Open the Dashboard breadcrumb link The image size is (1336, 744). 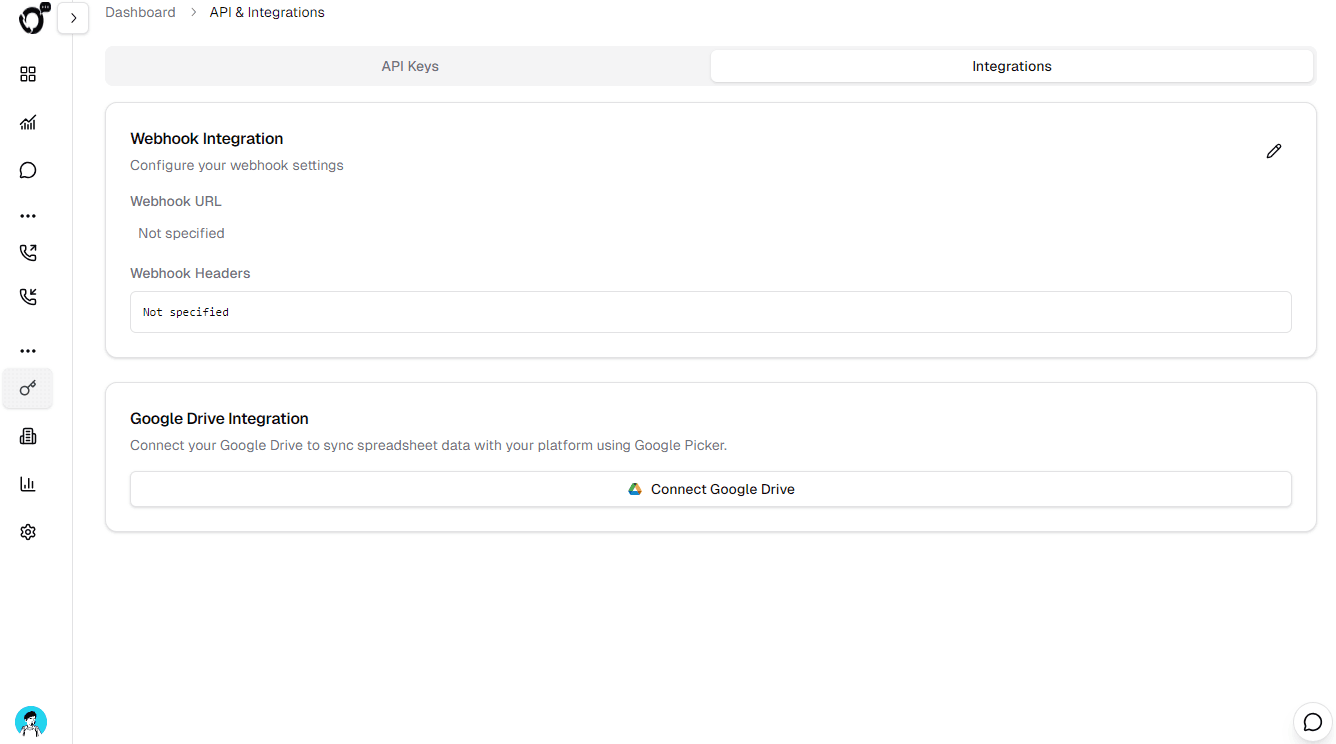[x=140, y=11]
